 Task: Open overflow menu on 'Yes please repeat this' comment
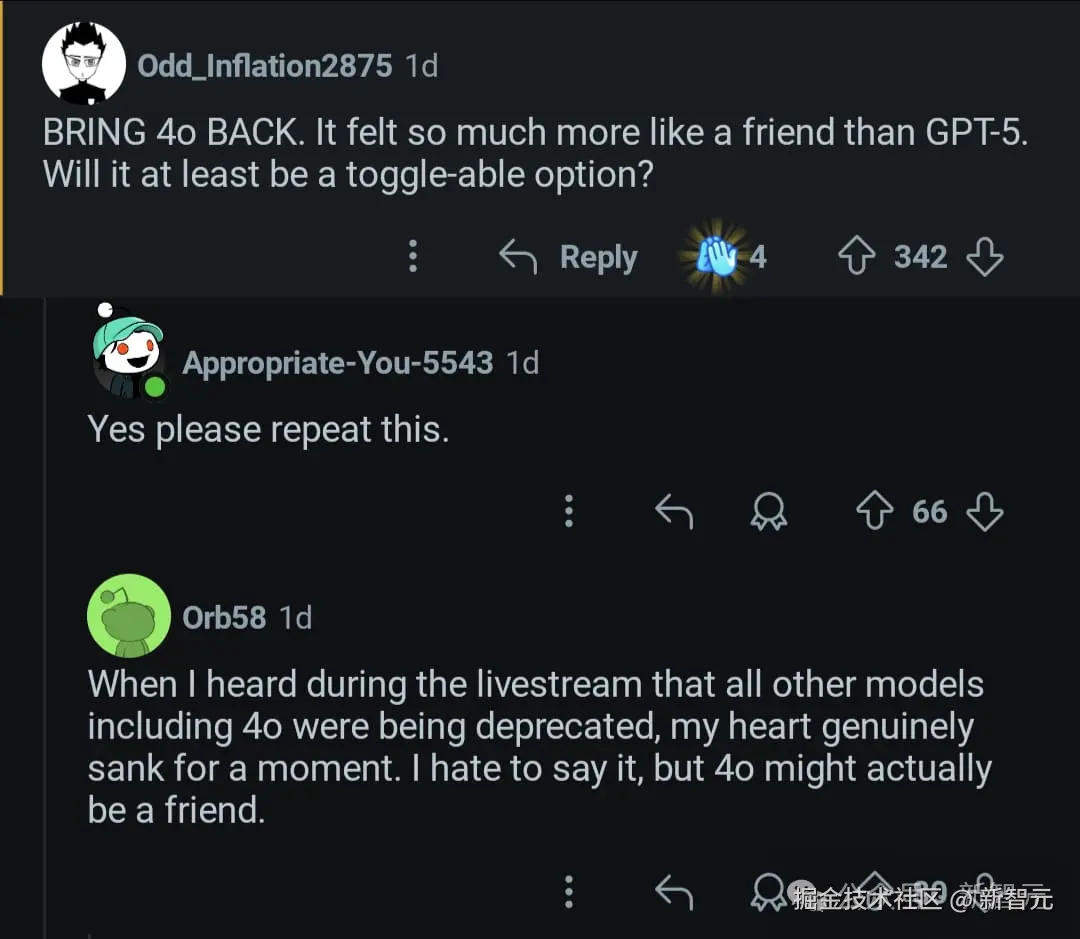coord(568,511)
